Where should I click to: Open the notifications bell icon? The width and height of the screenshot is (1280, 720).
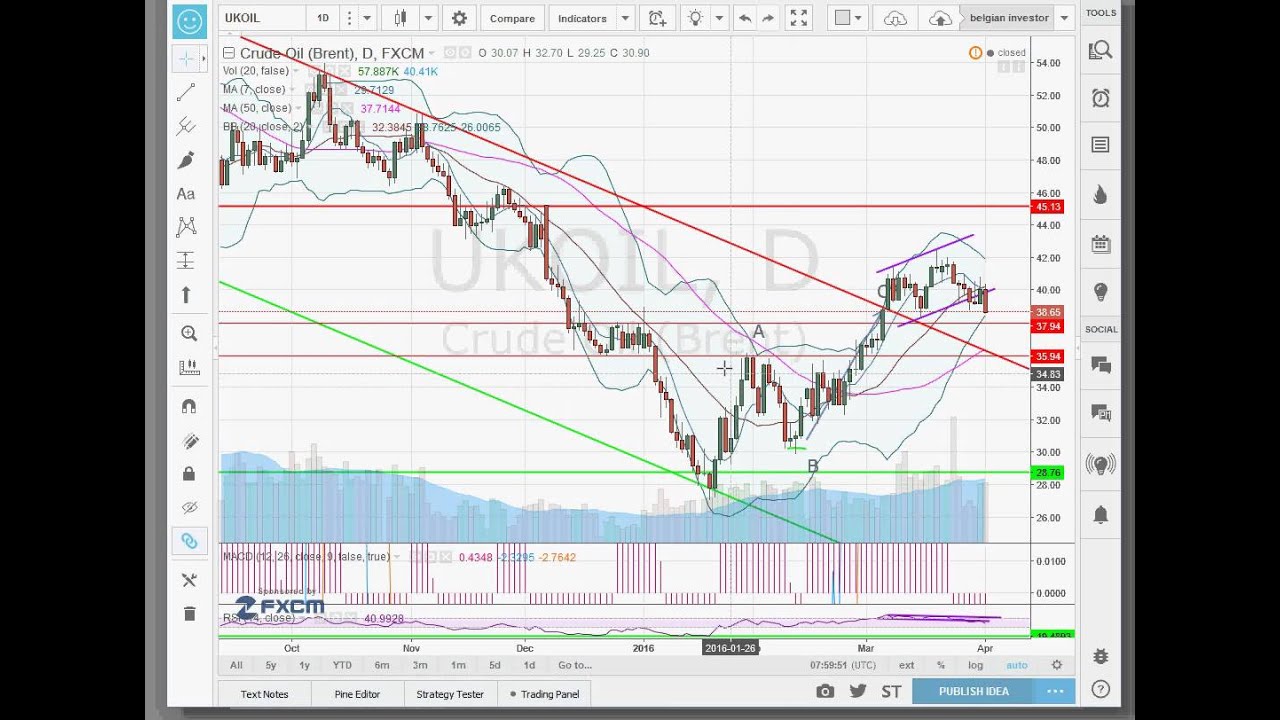pyautogui.click(x=1101, y=514)
